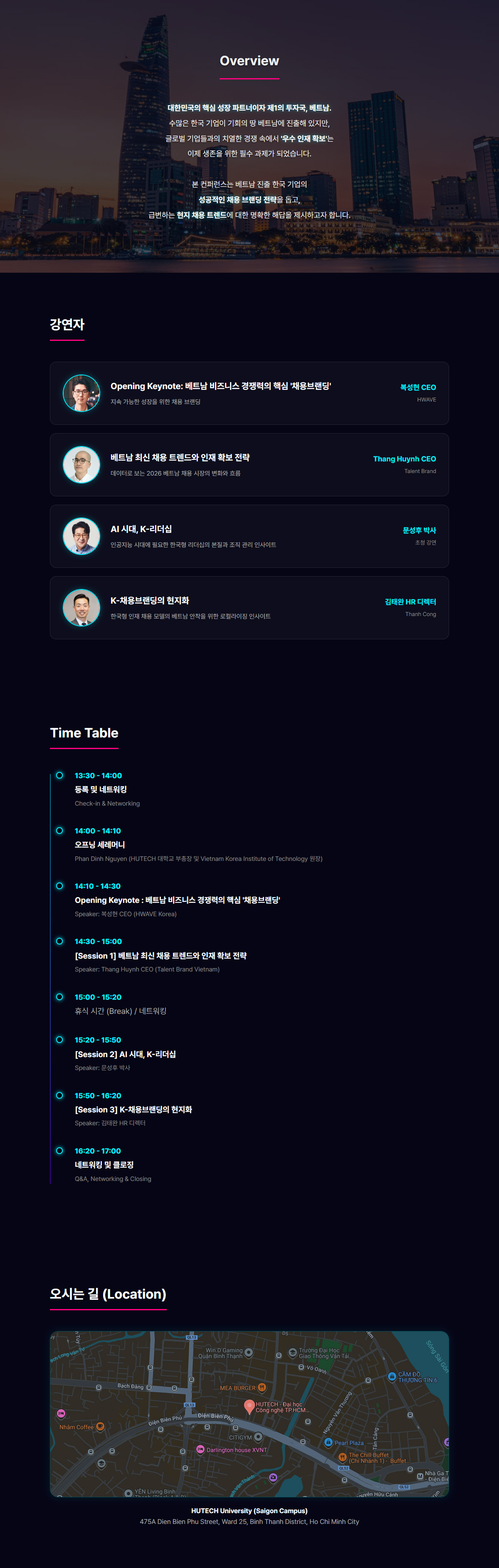The image size is (499, 1568).
Task: Click the MEA BURGER restaurant map icon
Action: coord(262,1387)
